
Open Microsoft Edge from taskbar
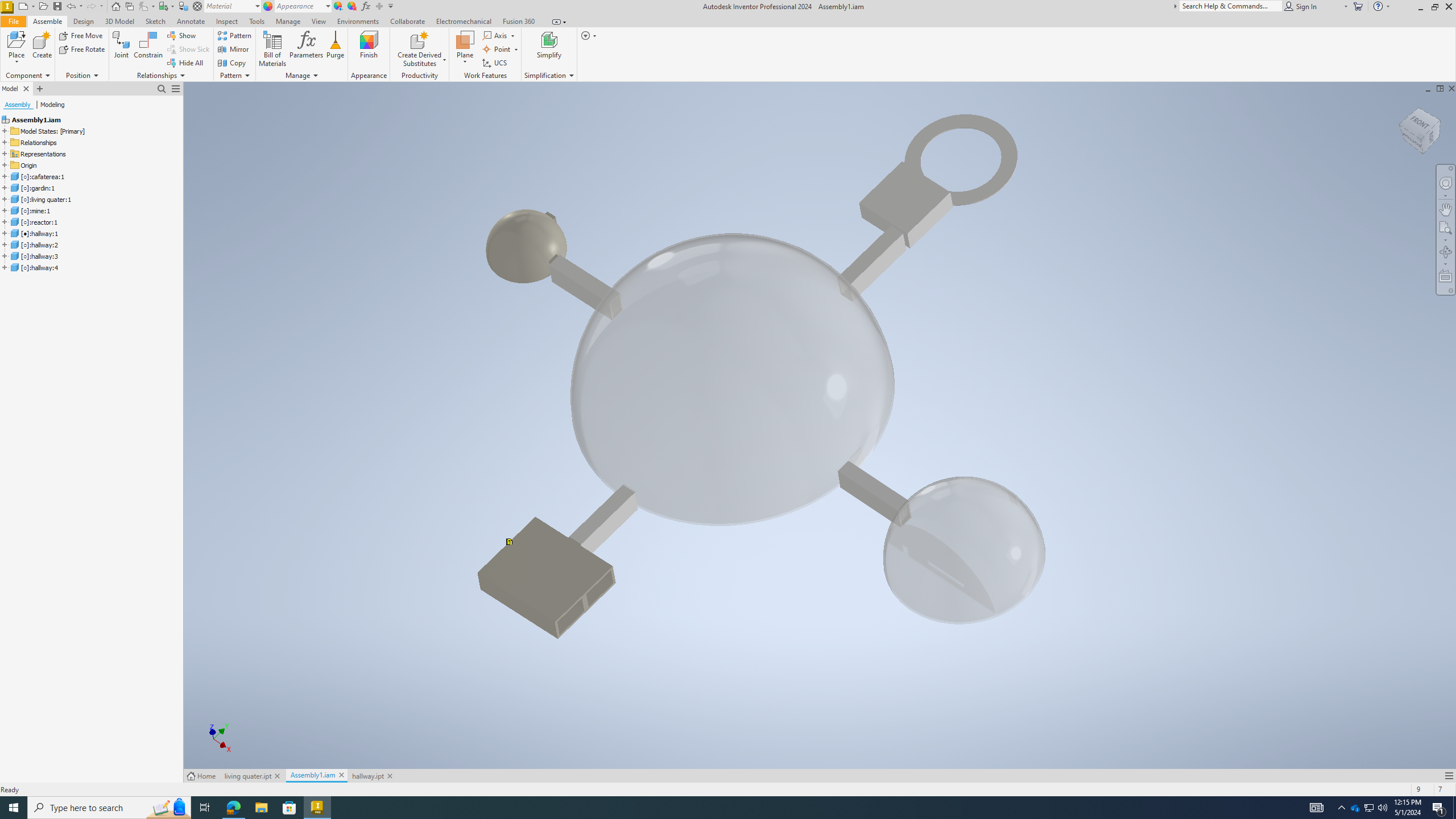(233, 808)
